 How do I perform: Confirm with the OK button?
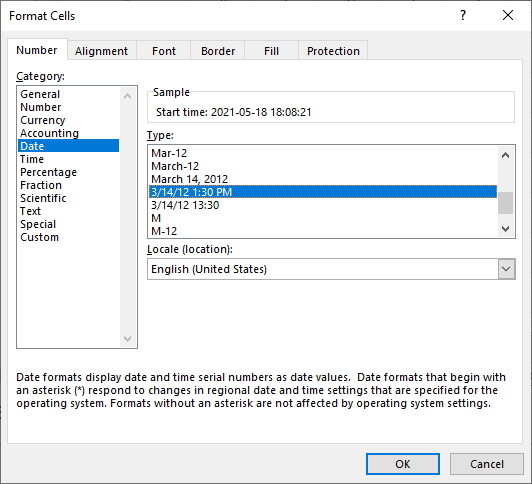point(403,464)
